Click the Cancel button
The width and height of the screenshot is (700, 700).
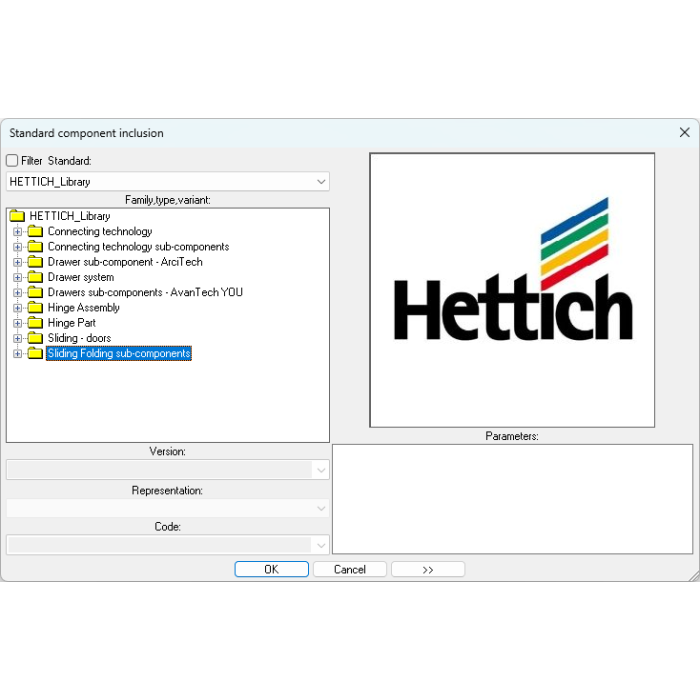pos(350,569)
